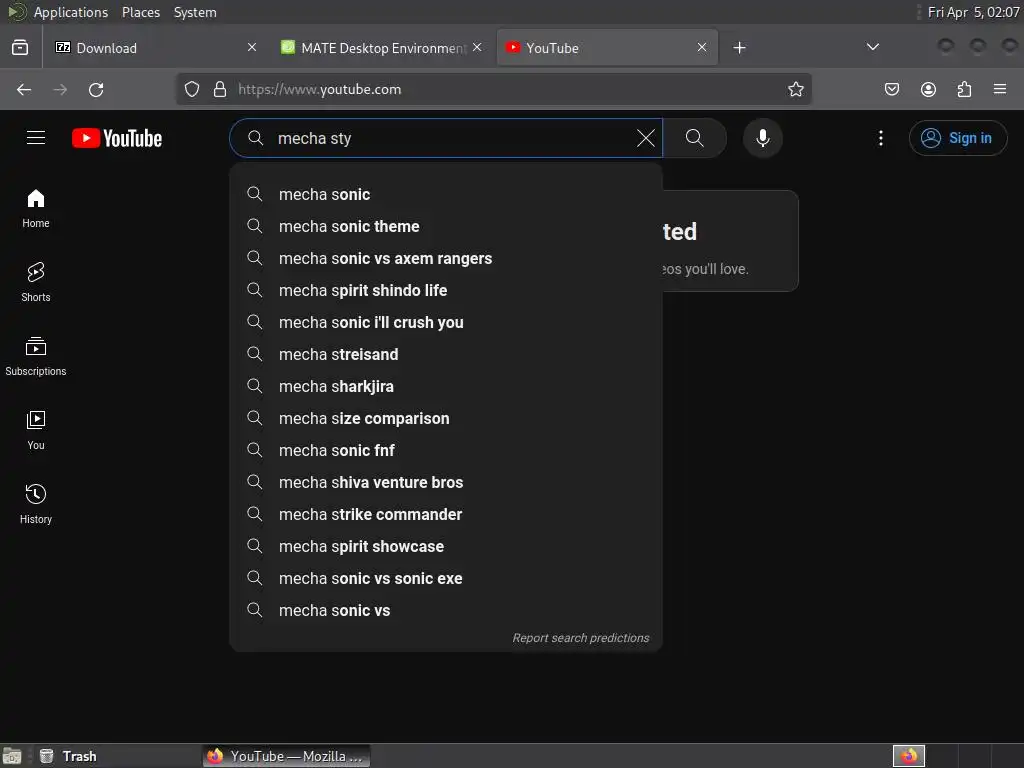This screenshot has height=768, width=1024.
Task: Expand the list all tabs chevron
Action: coord(872,47)
